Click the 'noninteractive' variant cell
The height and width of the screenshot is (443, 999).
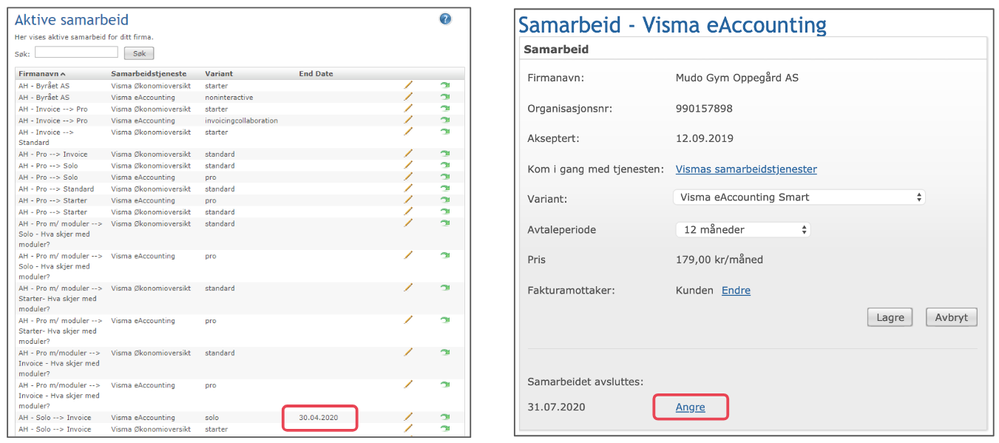[229, 97]
